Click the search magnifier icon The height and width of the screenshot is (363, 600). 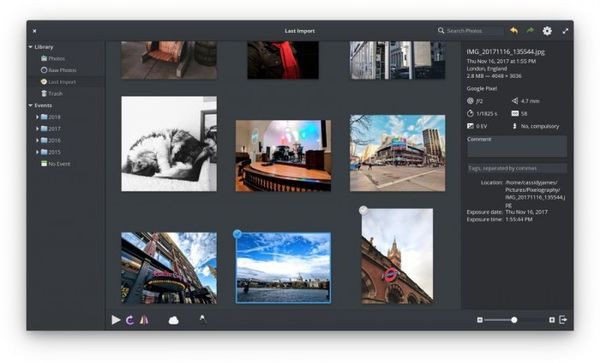pos(441,30)
